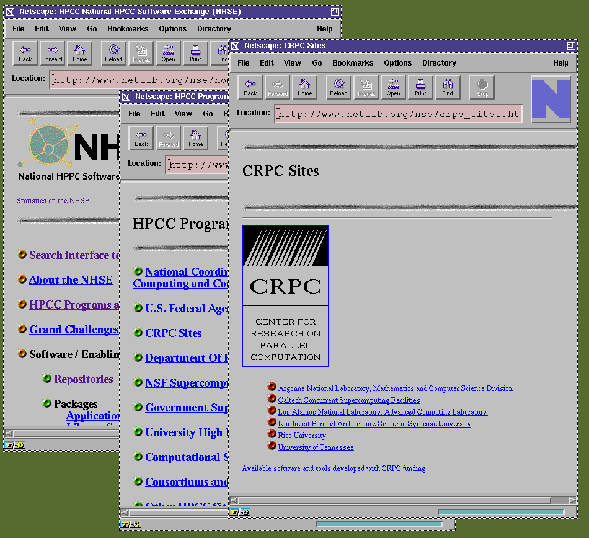The image size is (589, 538).
Task: Click Back button in CRPC Sites window
Action: click(250, 87)
